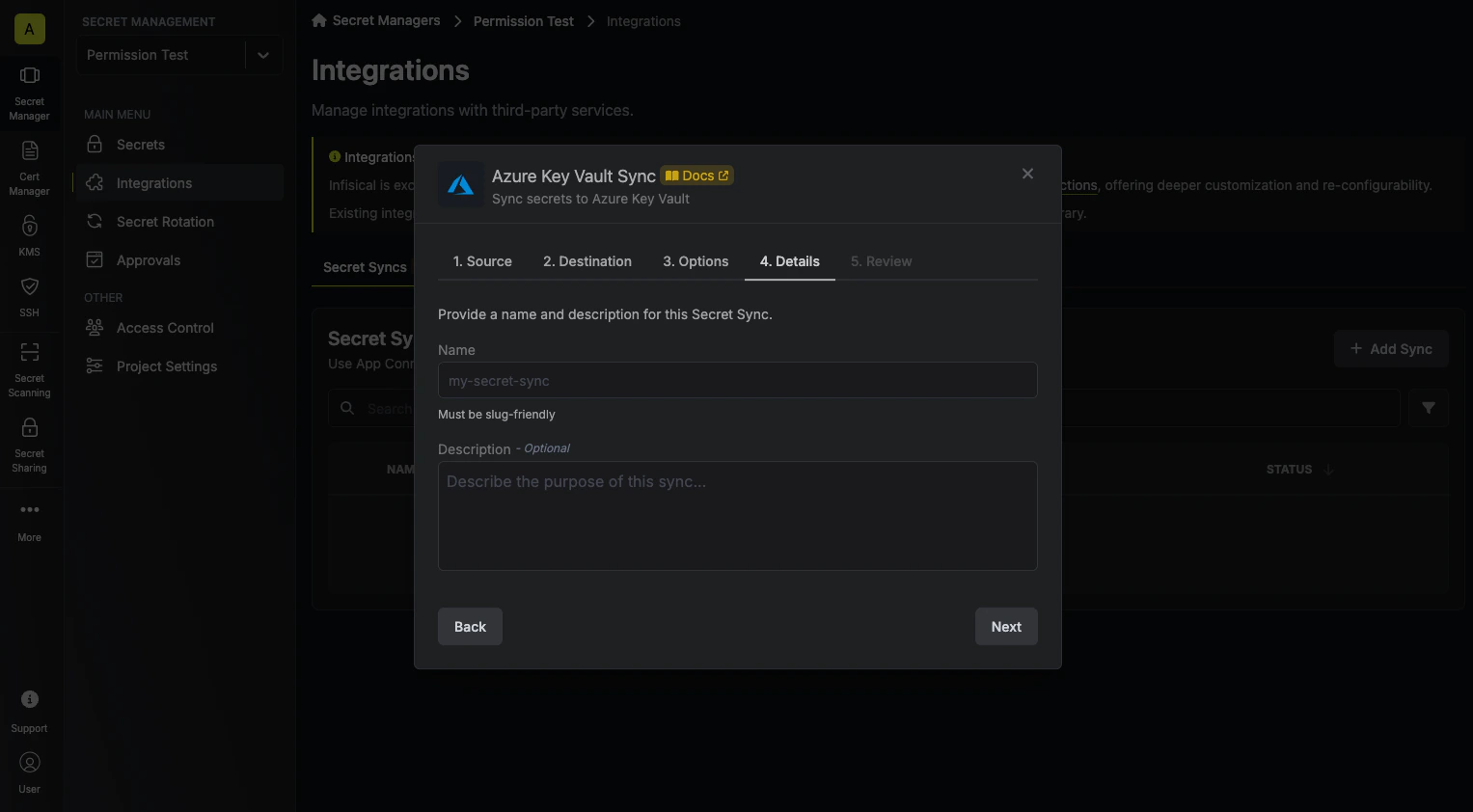The height and width of the screenshot is (812, 1473).
Task: Focus the Name input field
Action: coord(738,380)
